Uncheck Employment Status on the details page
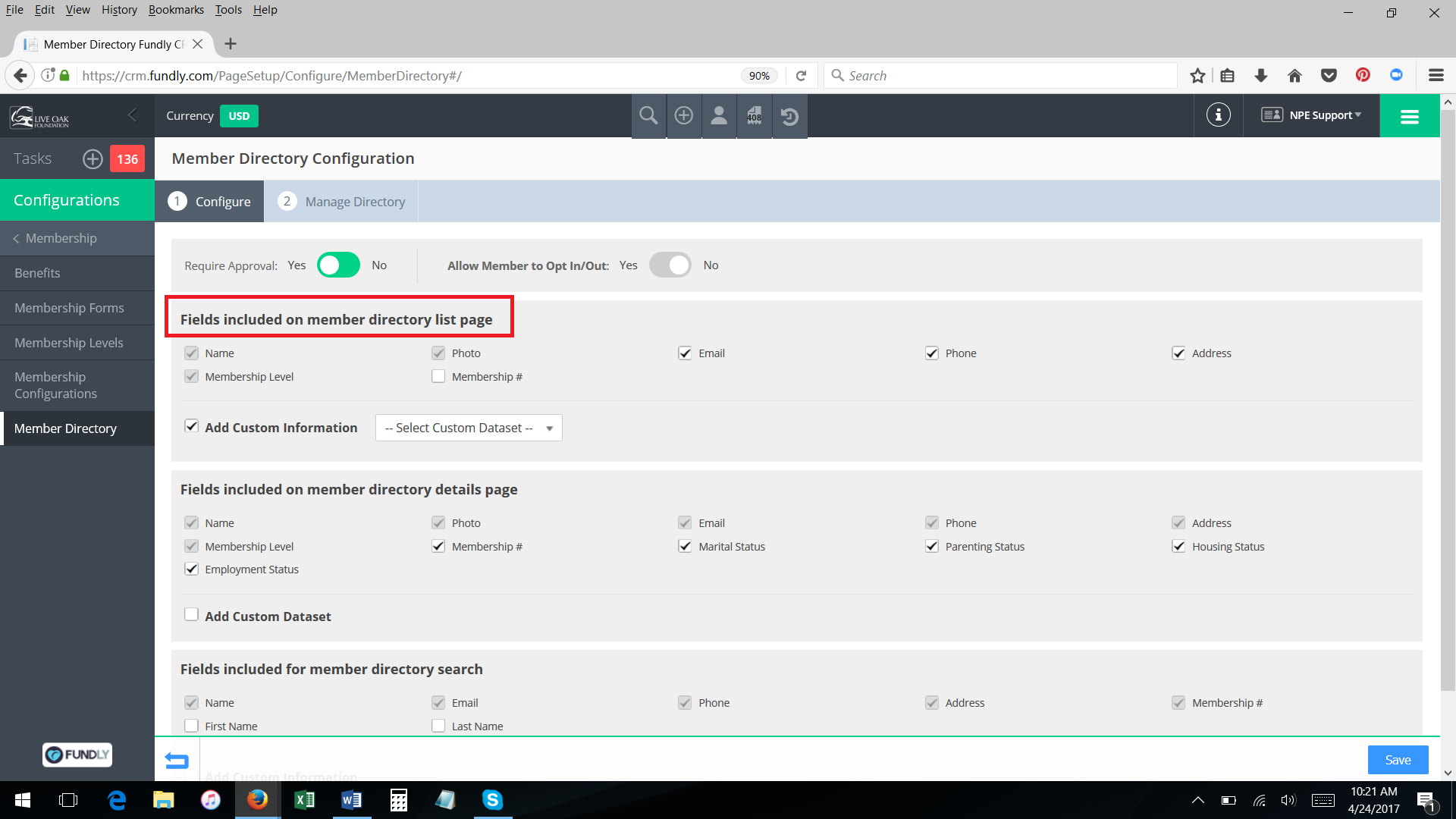Screen dimensions: 1456x819 click(192, 569)
